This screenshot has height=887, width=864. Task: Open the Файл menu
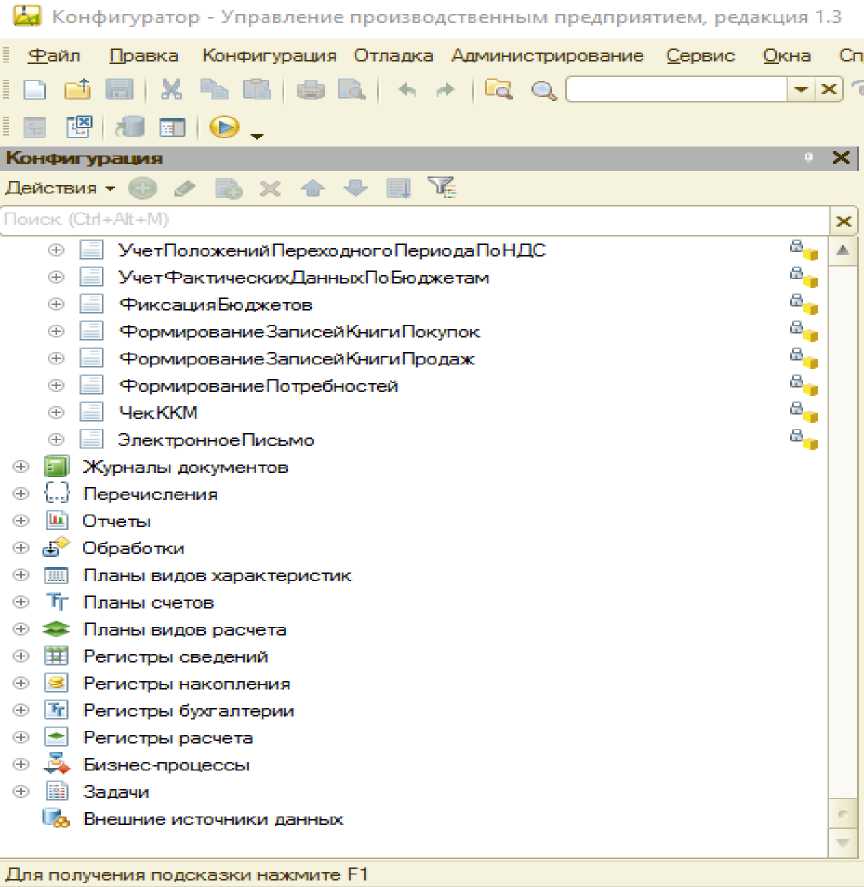click(x=54, y=55)
